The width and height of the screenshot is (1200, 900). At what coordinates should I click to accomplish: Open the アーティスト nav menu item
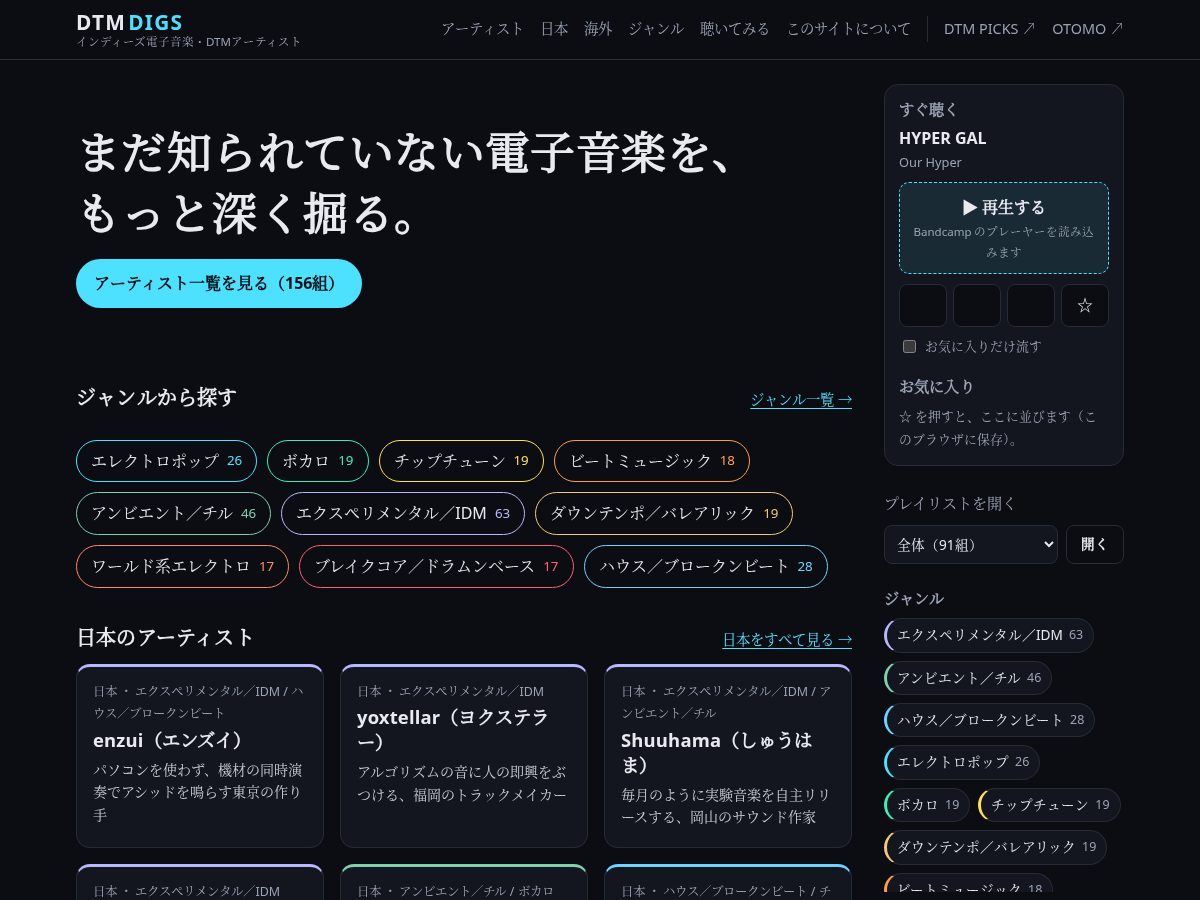click(483, 29)
